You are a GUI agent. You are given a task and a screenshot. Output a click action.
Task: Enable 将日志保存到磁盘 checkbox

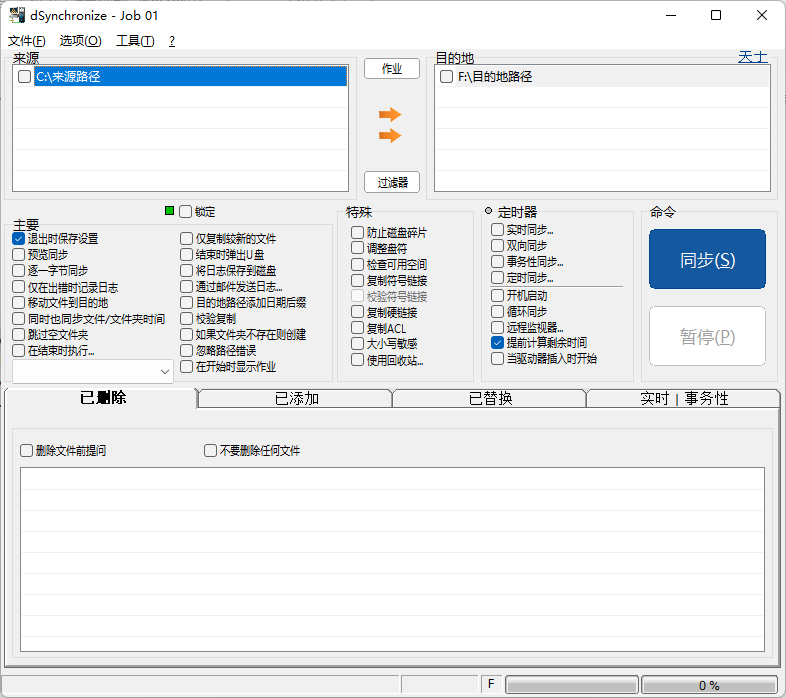pos(186,271)
